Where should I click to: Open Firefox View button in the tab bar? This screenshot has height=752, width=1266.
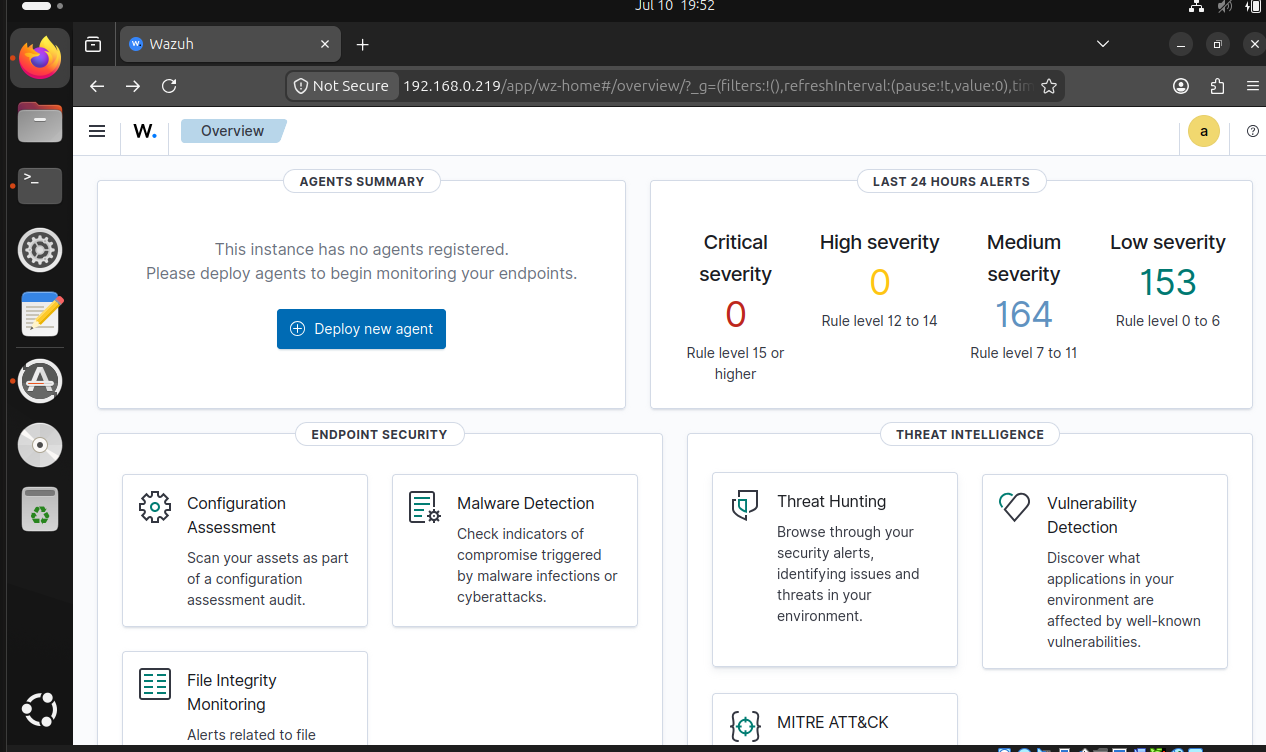[x=93, y=44]
